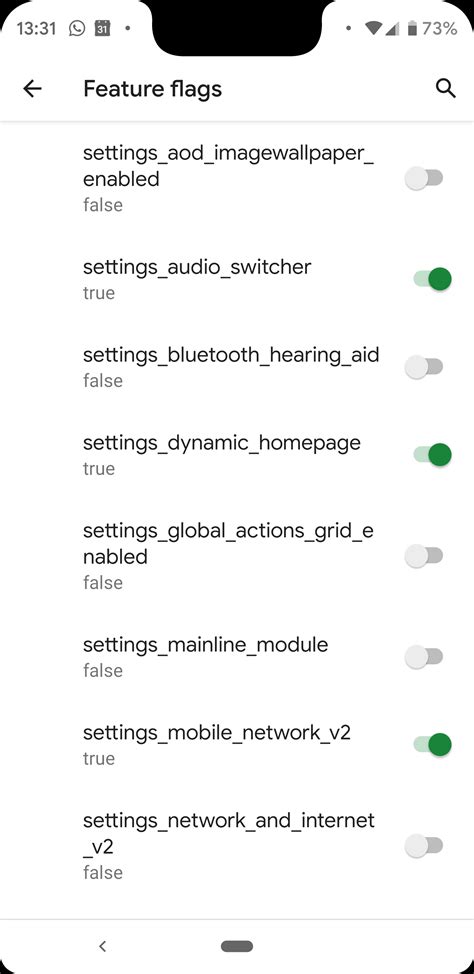Image resolution: width=474 pixels, height=974 pixels.
Task: Disable the settings_audio_switcher toggle
Action: point(432,279)
